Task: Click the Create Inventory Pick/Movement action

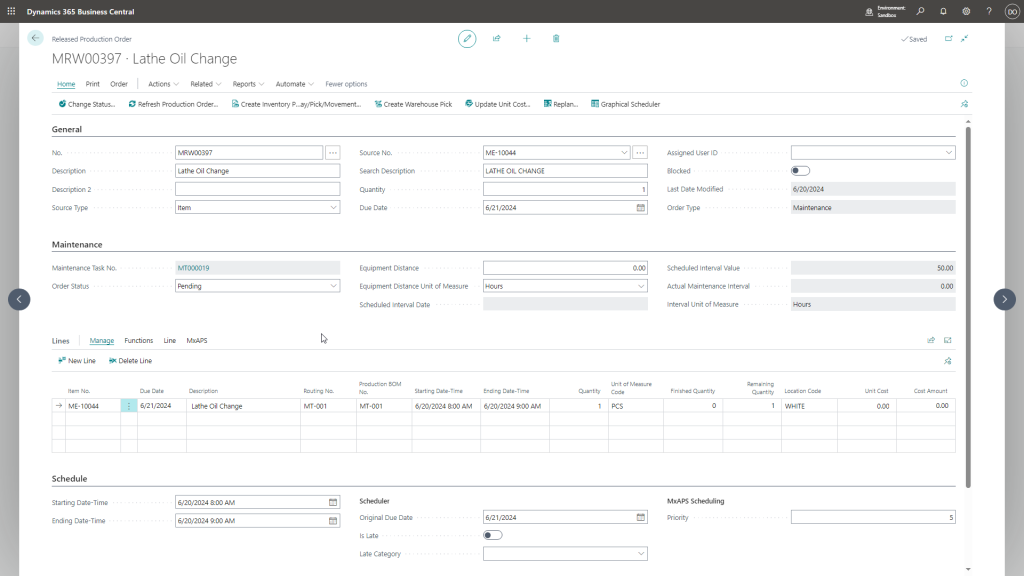Action: pos(298,103)
